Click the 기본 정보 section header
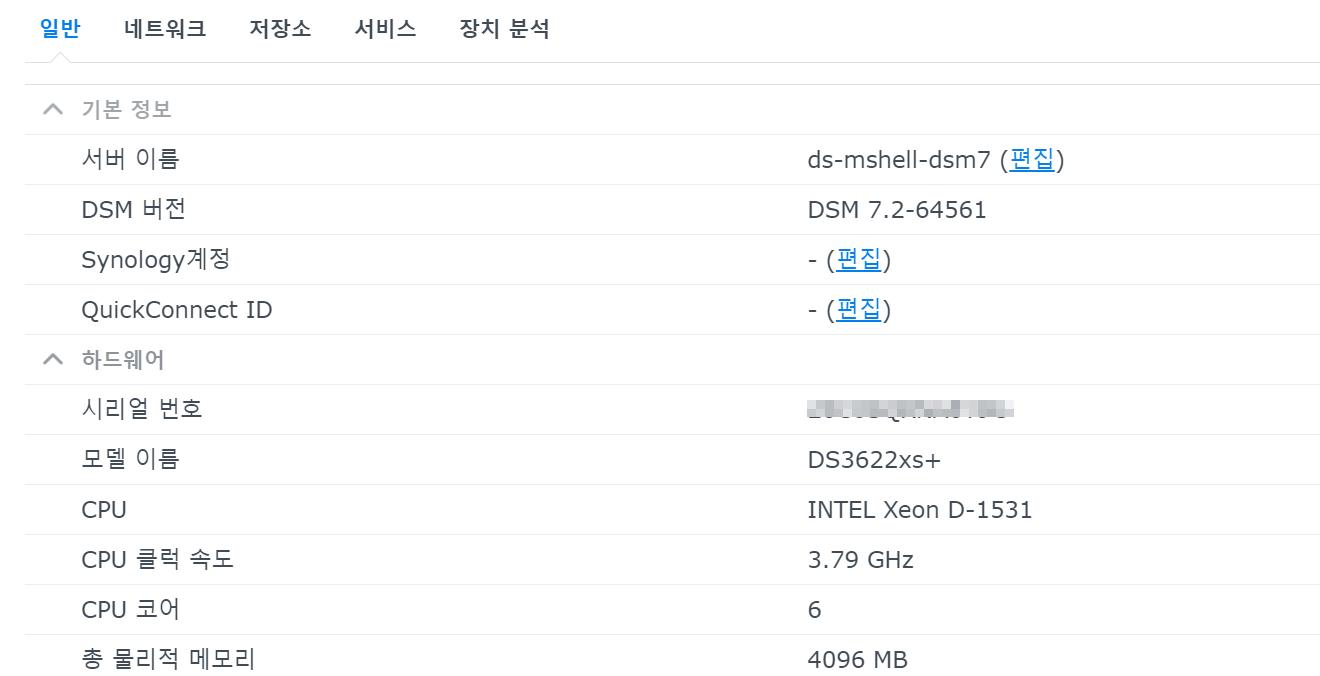 (x=126, y=109)
